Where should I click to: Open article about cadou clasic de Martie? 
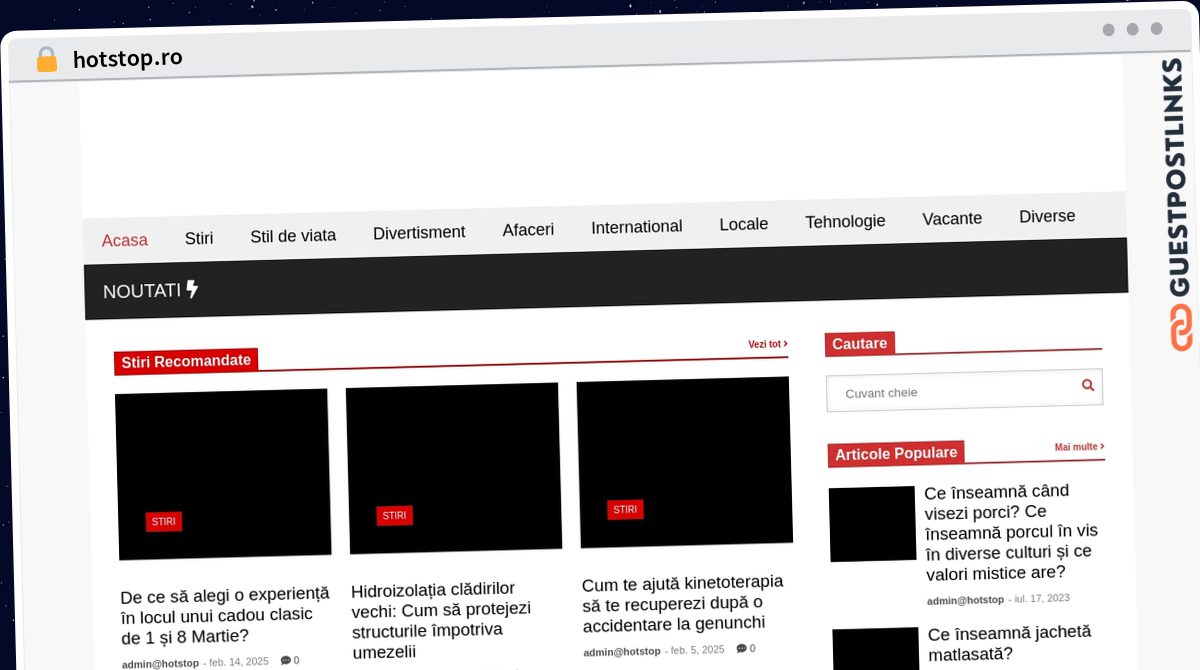225,615
